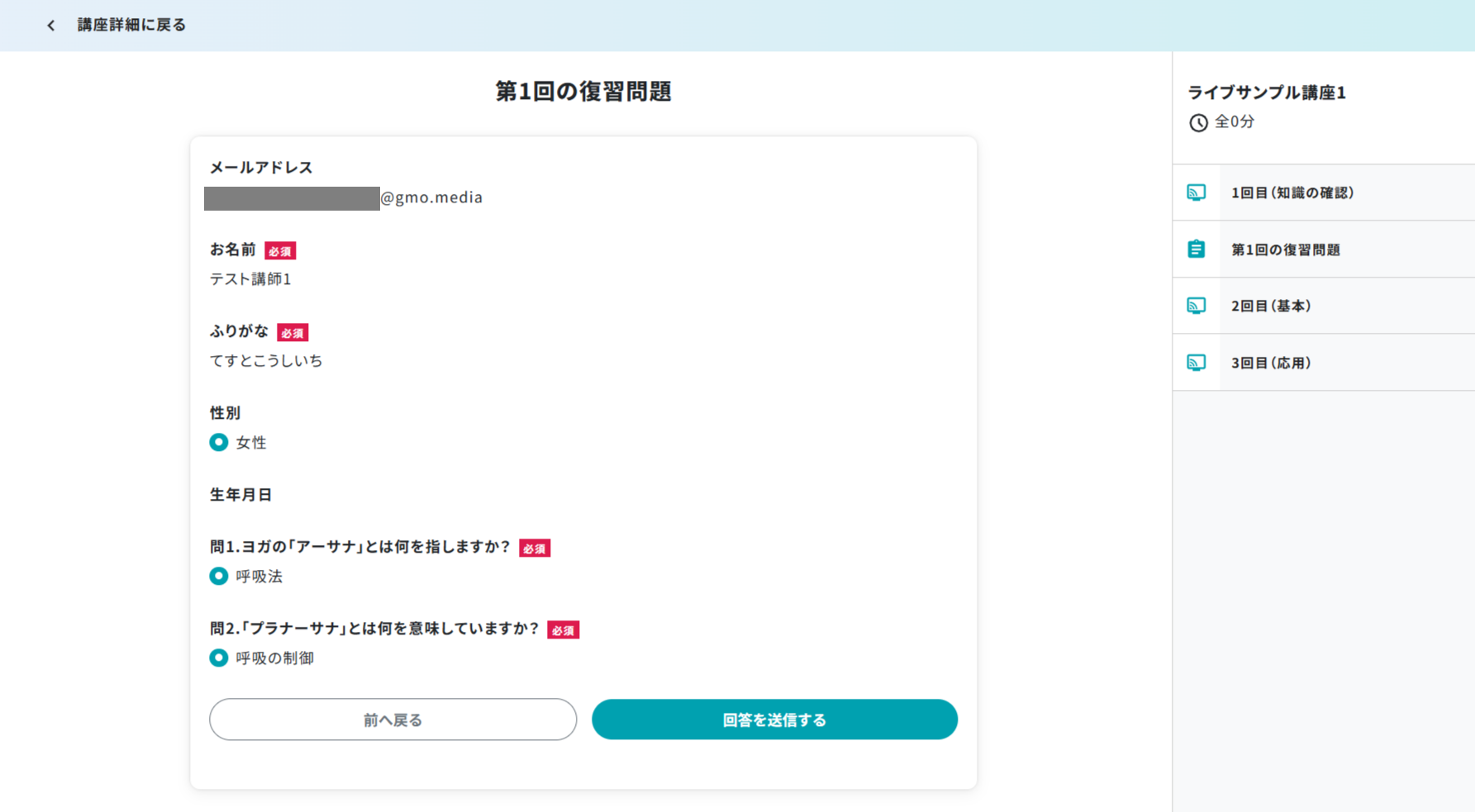The image size is (1475, 812).
Task: Click the 1回目 live lesson icon
Action: [1196, 192]
